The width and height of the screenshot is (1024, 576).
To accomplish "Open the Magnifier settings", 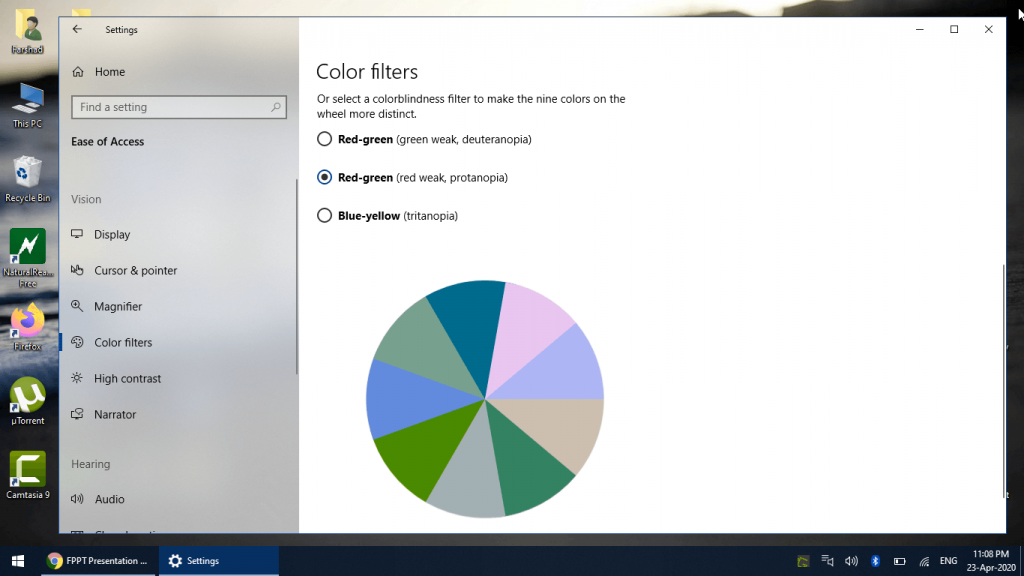I will 120,306.
